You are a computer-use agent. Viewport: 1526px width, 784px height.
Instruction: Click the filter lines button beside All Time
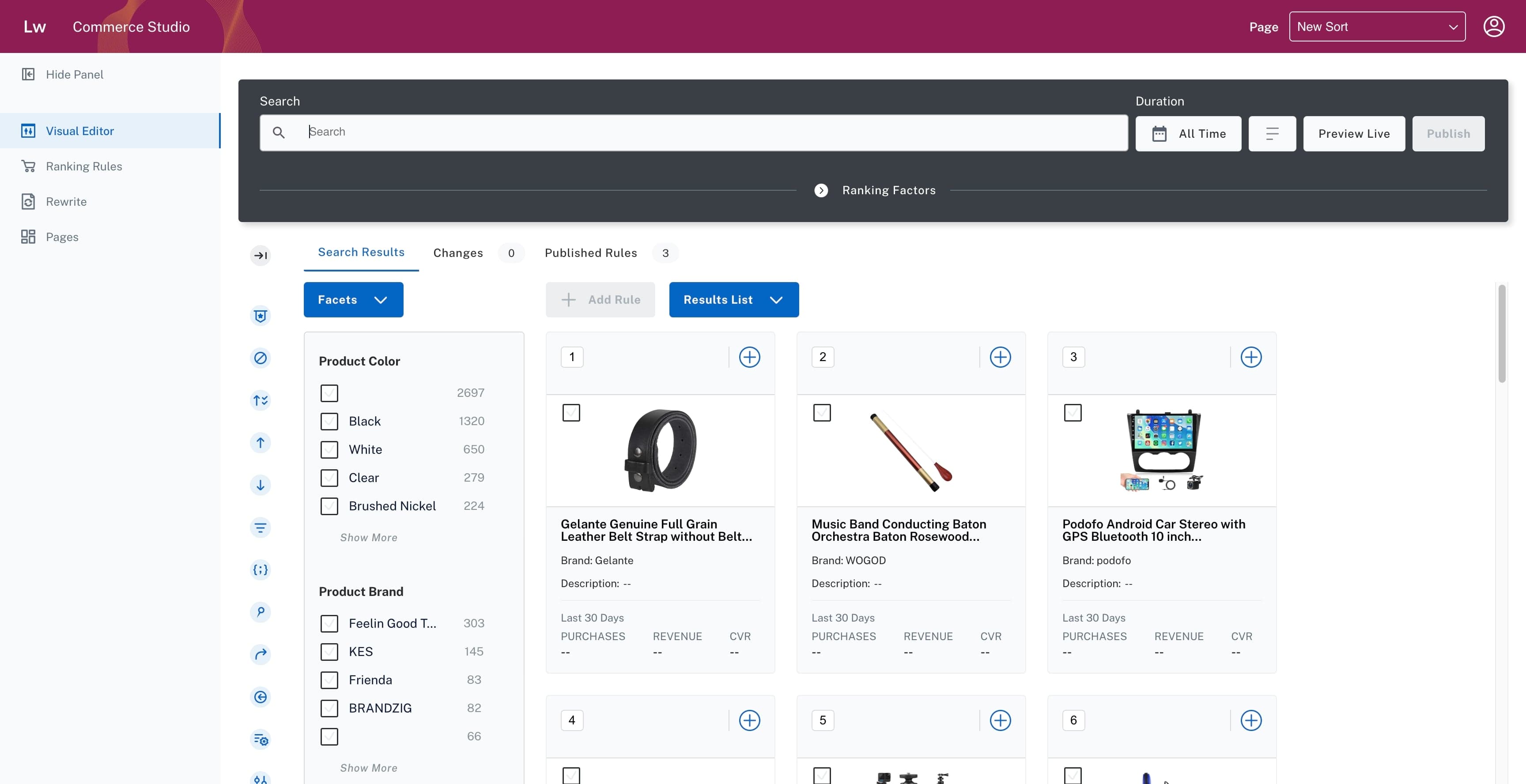click(x=1272, y=134)
